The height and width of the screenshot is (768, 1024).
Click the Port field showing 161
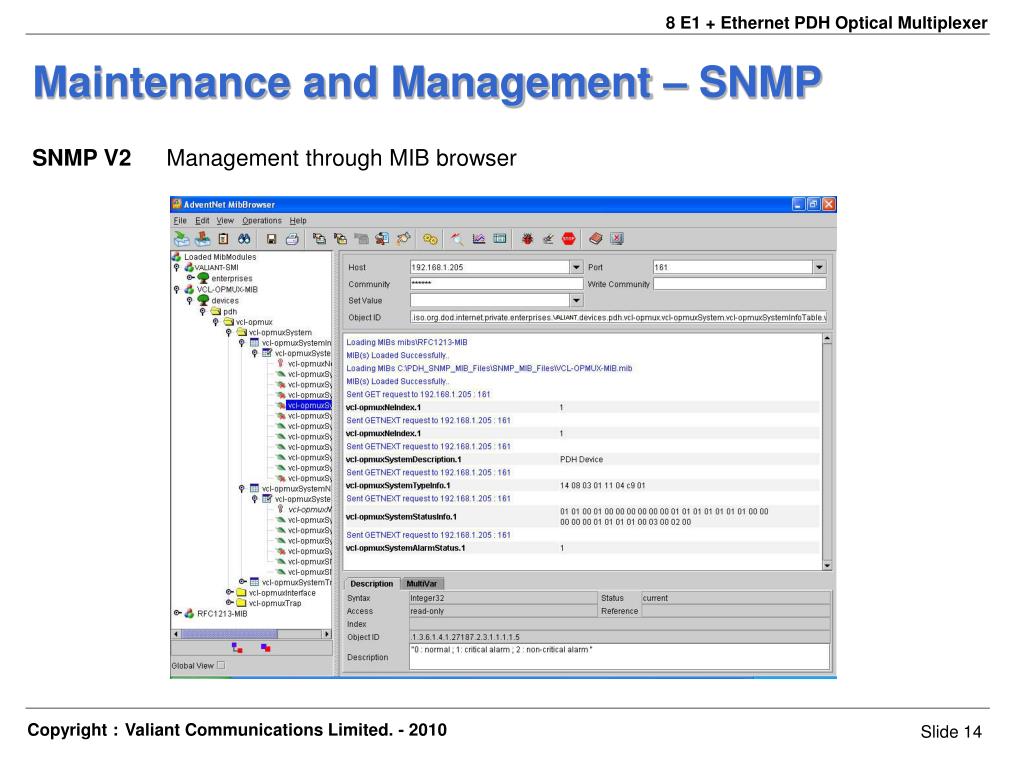click(733, 267)
